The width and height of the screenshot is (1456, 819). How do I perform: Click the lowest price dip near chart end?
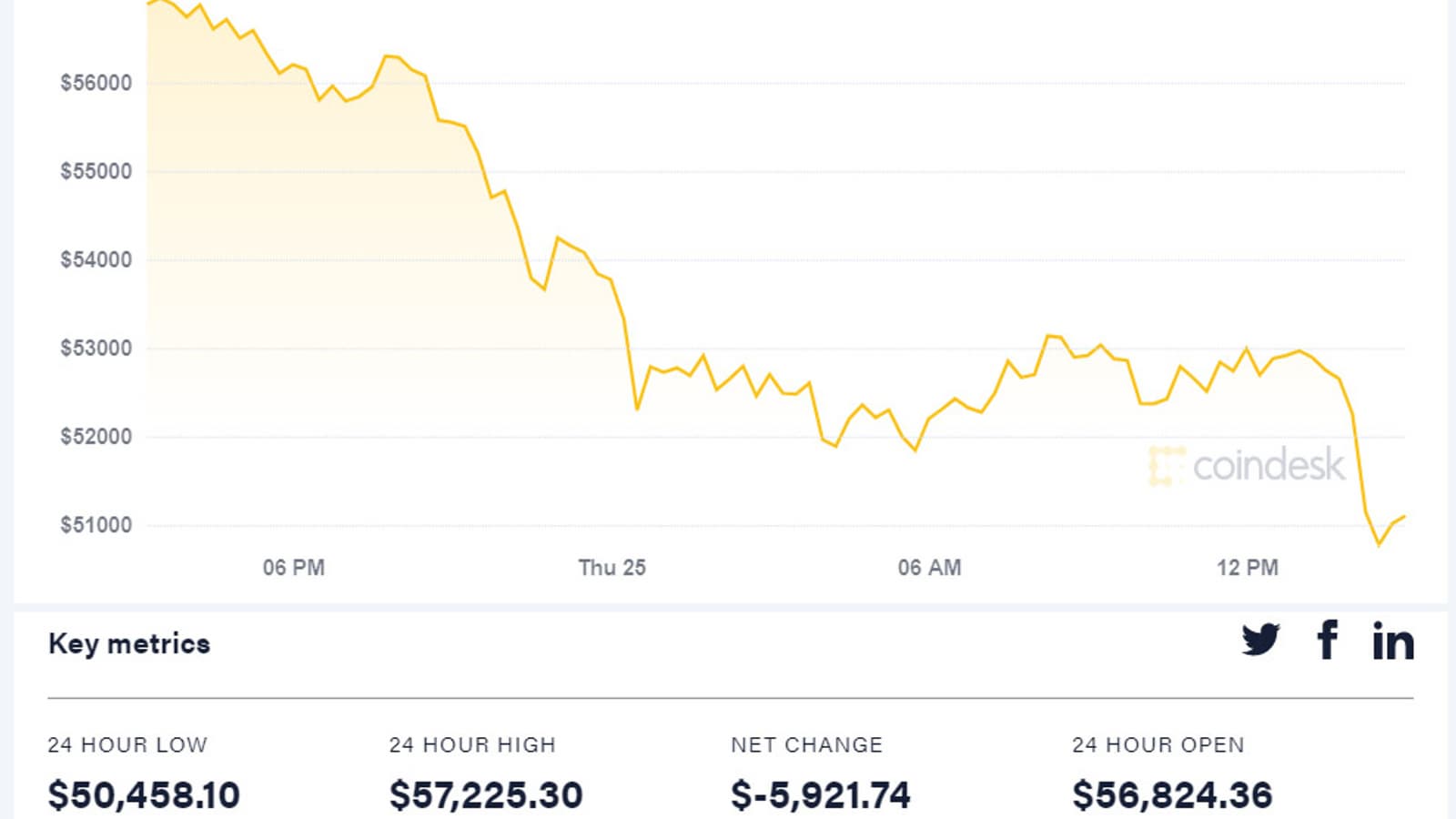(1380, 544)
